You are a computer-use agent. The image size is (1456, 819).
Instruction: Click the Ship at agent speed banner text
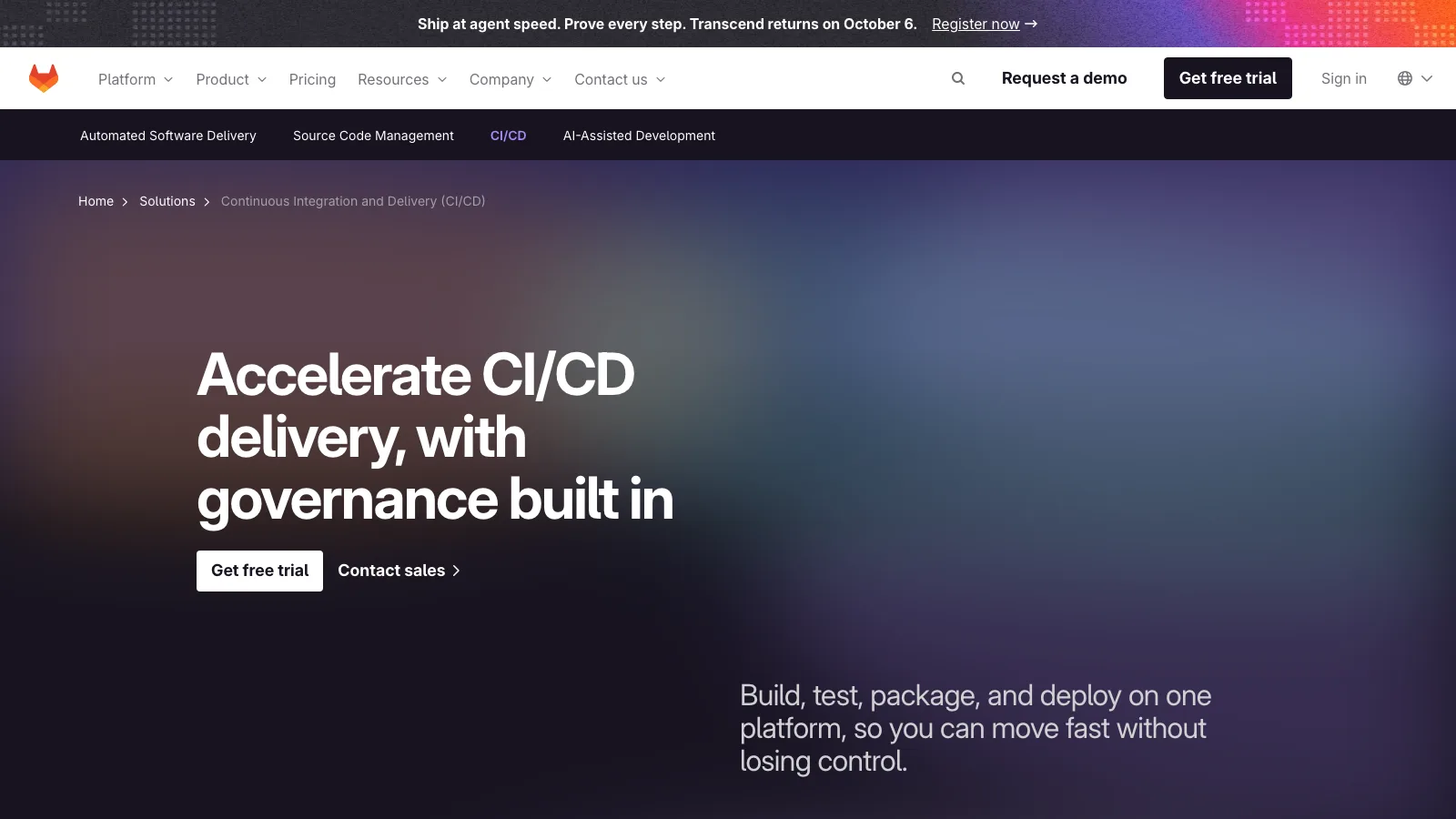pos(667,24)
